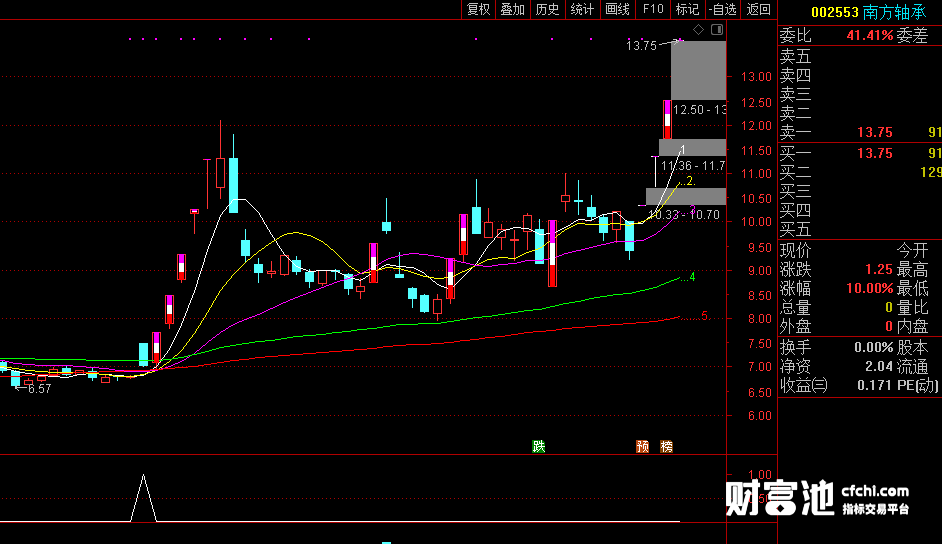Click the 换手 value 0.00%
Image resolution: width=942 pixels, height=545 pixels.
tap(874, 347)
